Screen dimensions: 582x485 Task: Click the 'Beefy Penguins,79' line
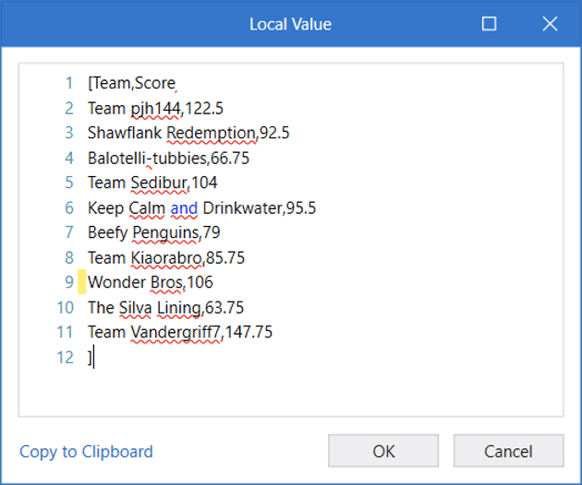[154, 233]
